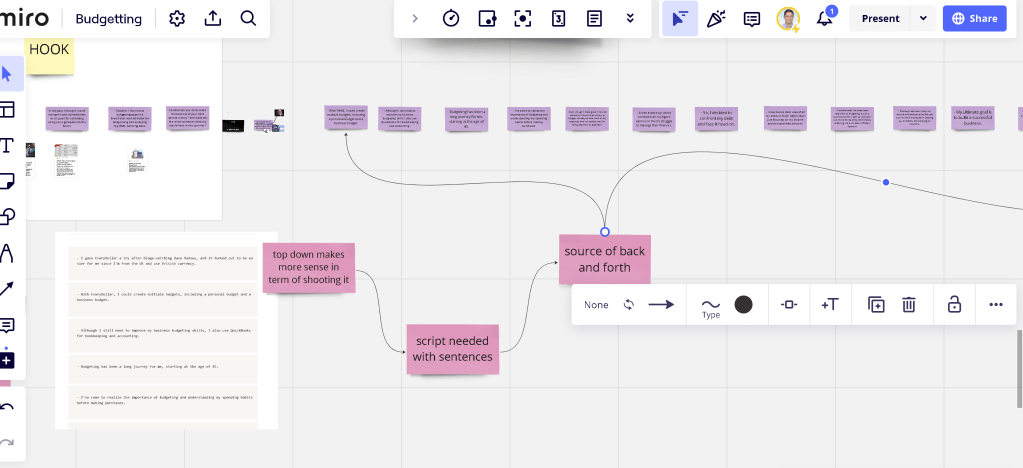Click the miro logo
Viewport: 1023px width, 468px height.
[24, 18]
